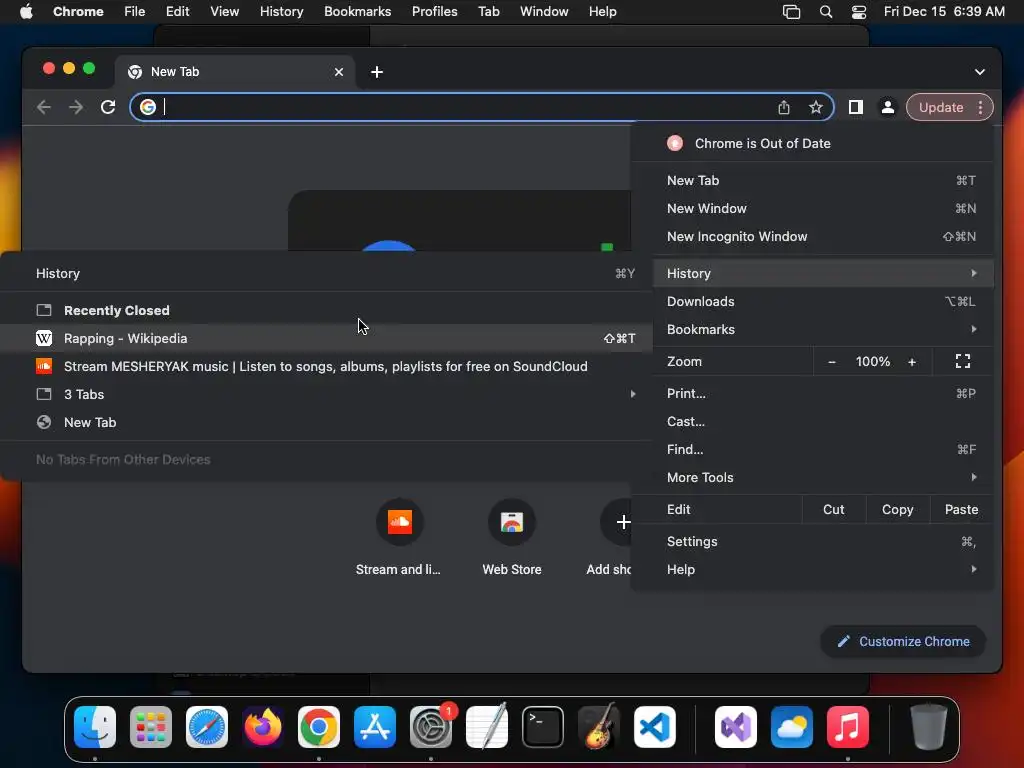Open App Store from the Dock
Viewport: 1024px width, 768px height.
click(x=375, y=727)
